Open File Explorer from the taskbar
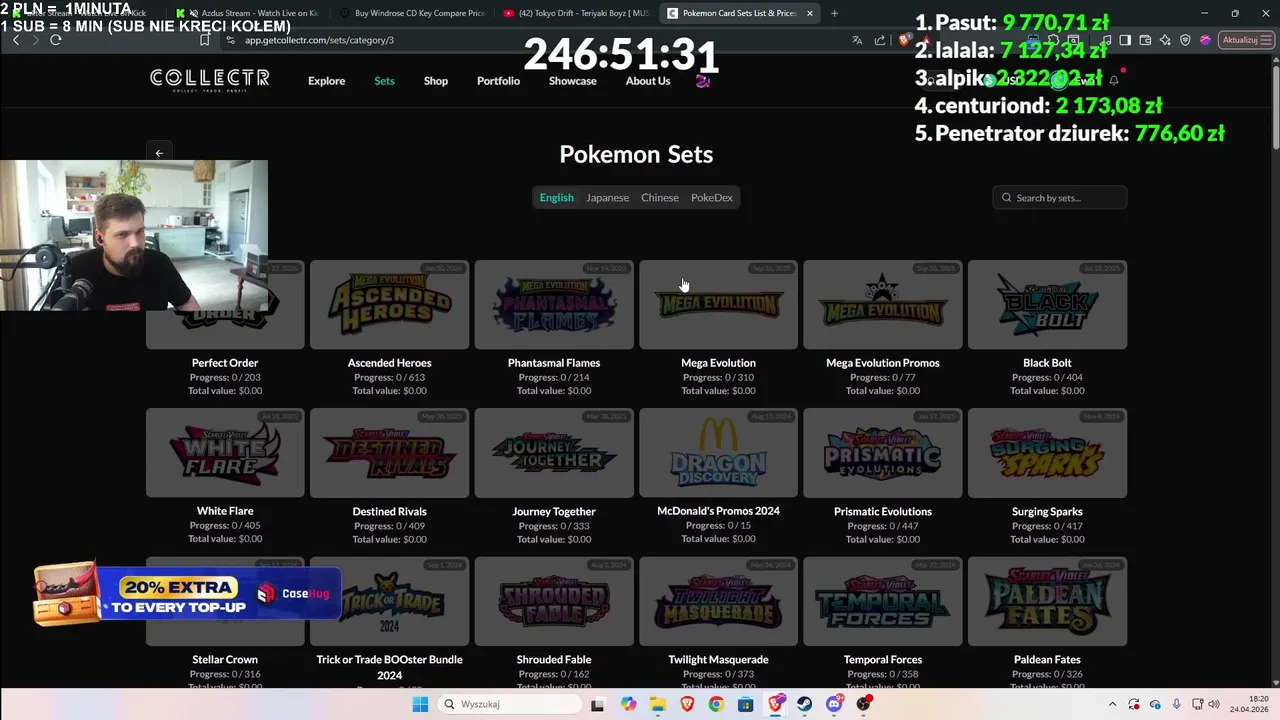Screen dimensions: 1280x720 click(x=657, y=704)
